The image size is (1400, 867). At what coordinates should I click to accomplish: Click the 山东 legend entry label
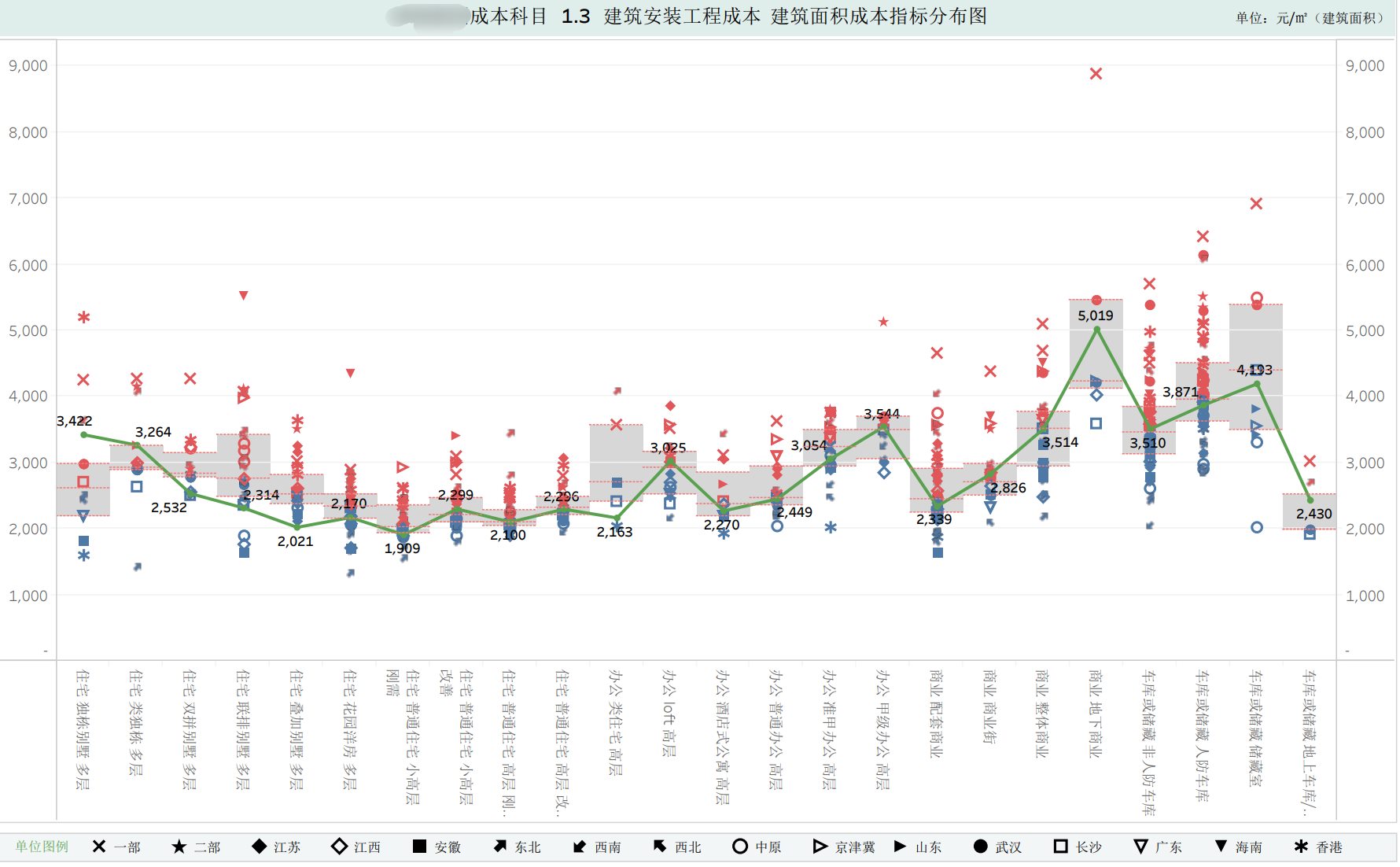click(x=928, y=847)
